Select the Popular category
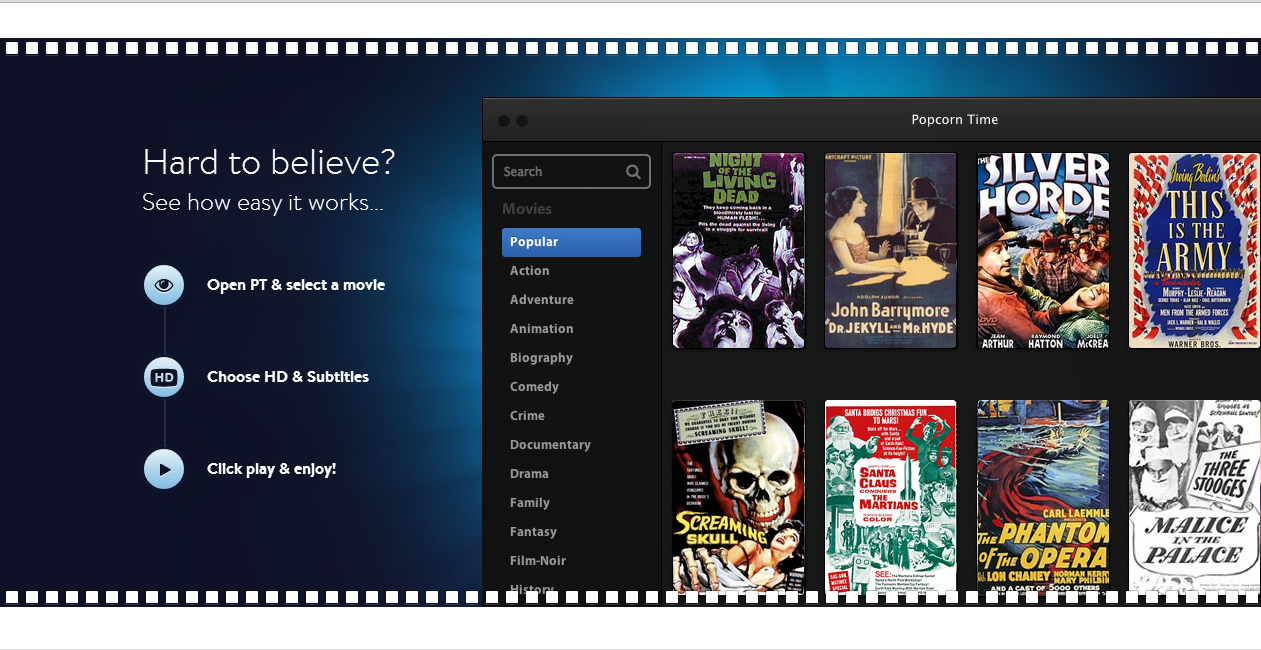1261x650 pixels. click(x=571, y=242)
